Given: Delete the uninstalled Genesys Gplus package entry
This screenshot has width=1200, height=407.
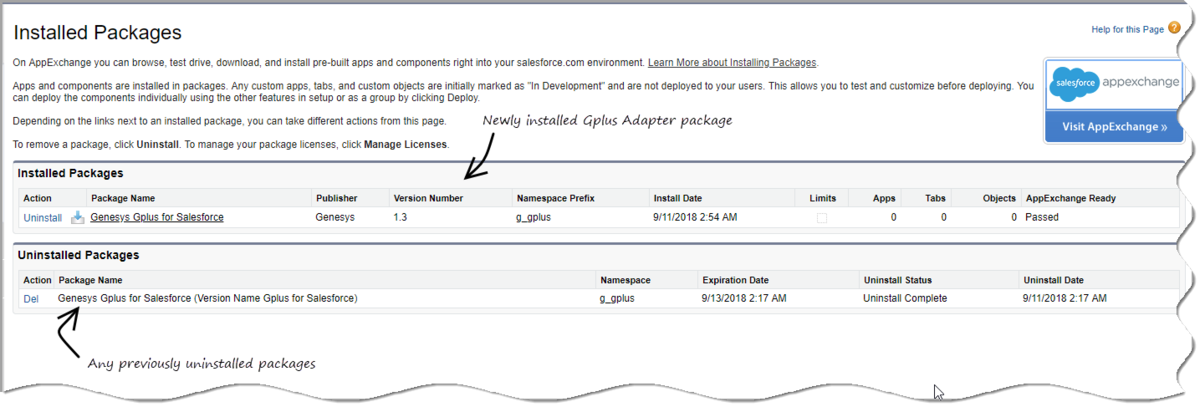Looking at the screenshot, I should click(x=31, y=299).
